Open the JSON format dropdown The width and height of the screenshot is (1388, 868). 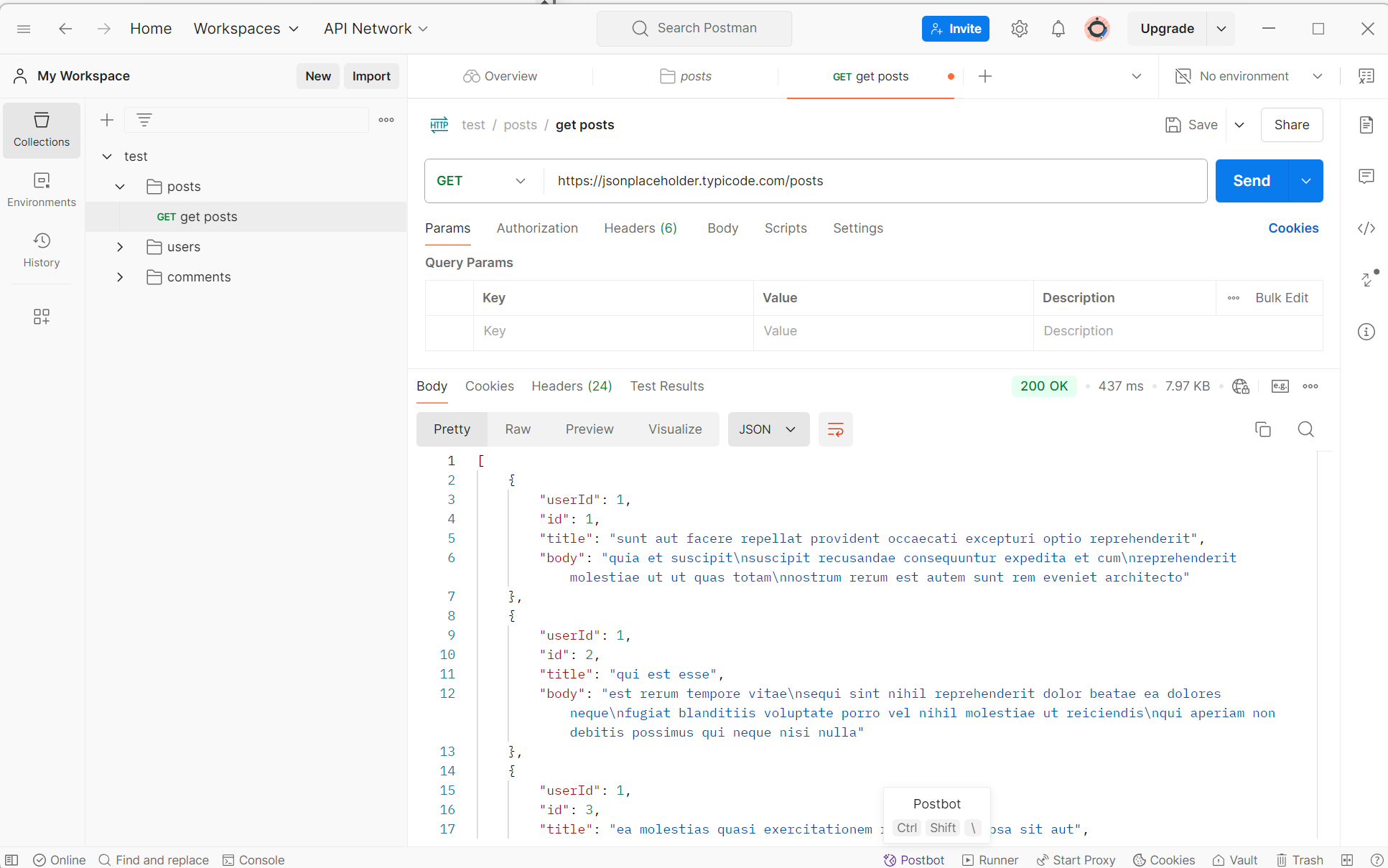click(768, 429)
